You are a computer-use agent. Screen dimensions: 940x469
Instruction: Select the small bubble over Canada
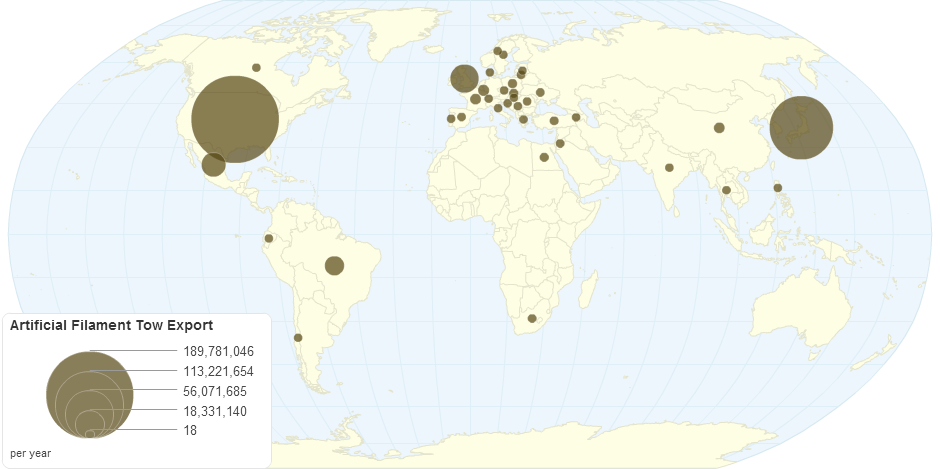pyautogui.click(x=256, y=68)
